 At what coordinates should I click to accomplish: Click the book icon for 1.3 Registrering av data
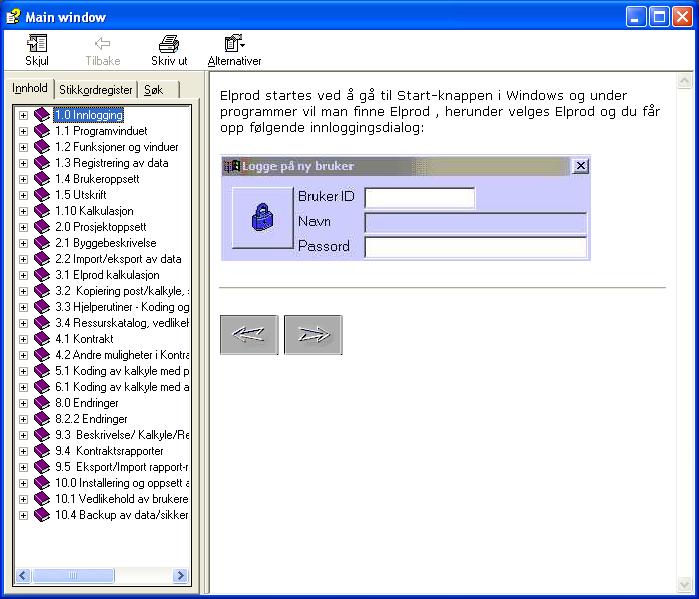[x=41, y=163]
